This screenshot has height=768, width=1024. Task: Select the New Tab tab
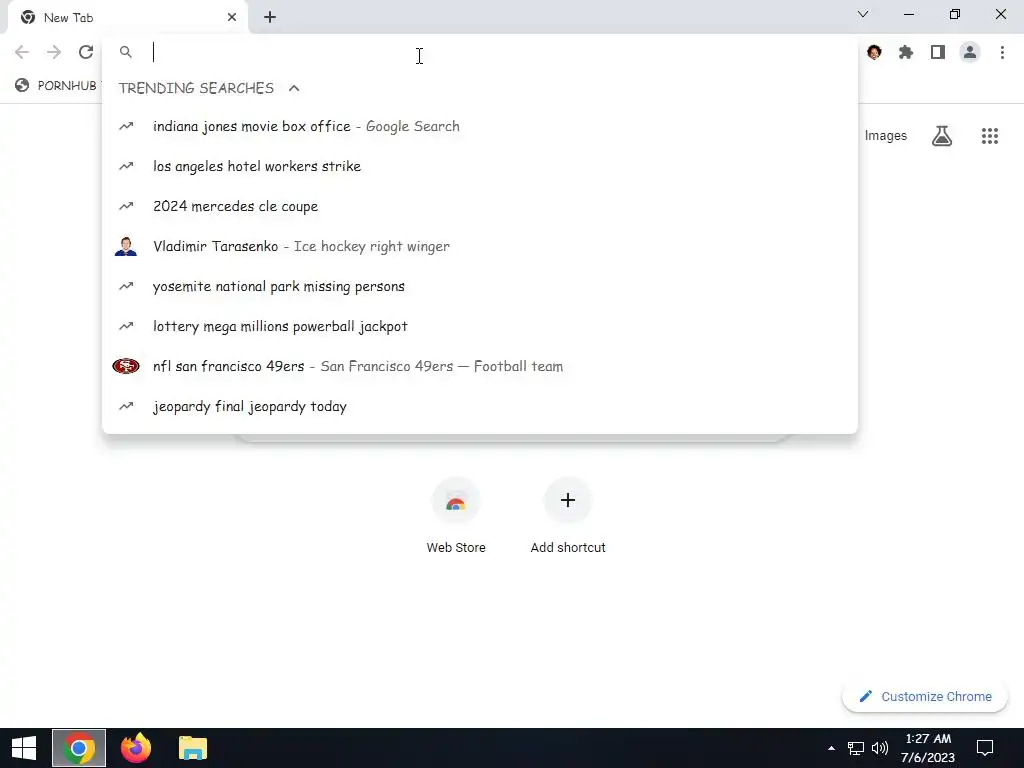pos(128,18)
